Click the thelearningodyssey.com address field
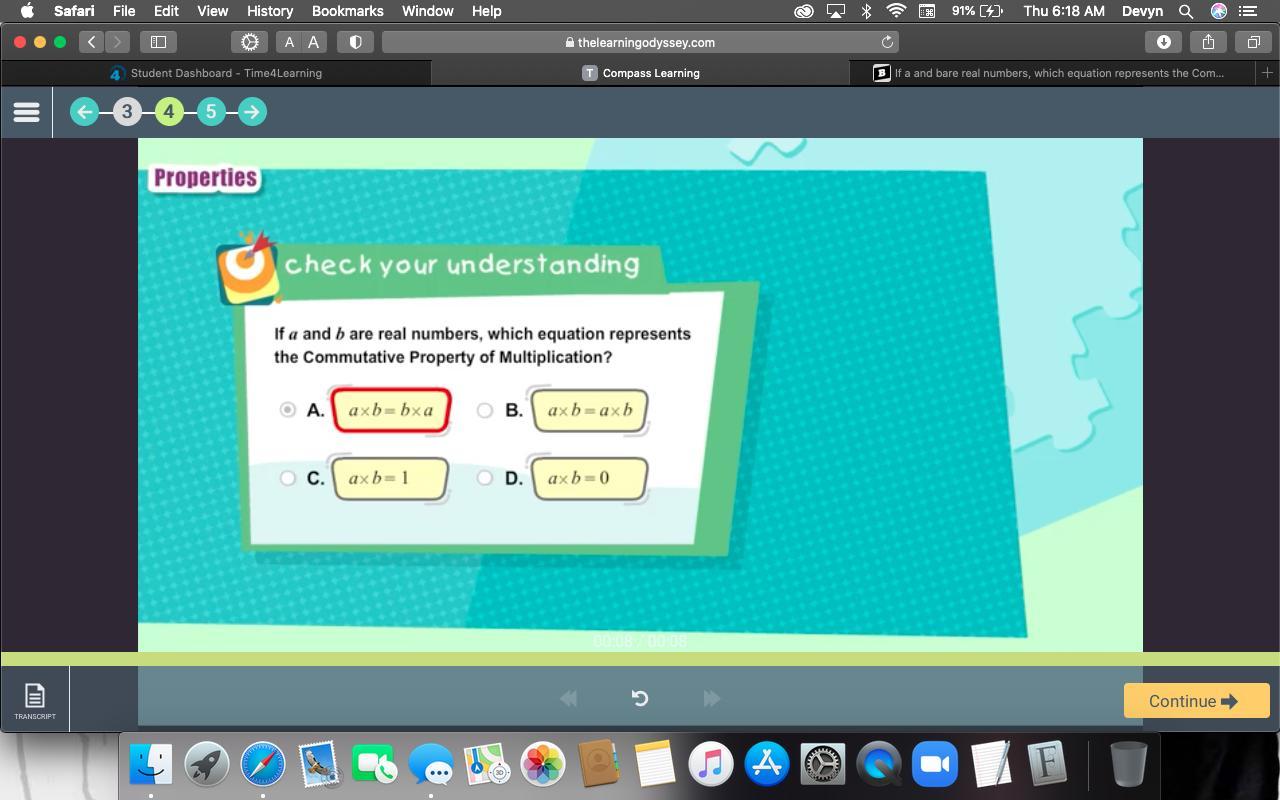This screenshot has height=800, width=1280. (x=640, y=42)
